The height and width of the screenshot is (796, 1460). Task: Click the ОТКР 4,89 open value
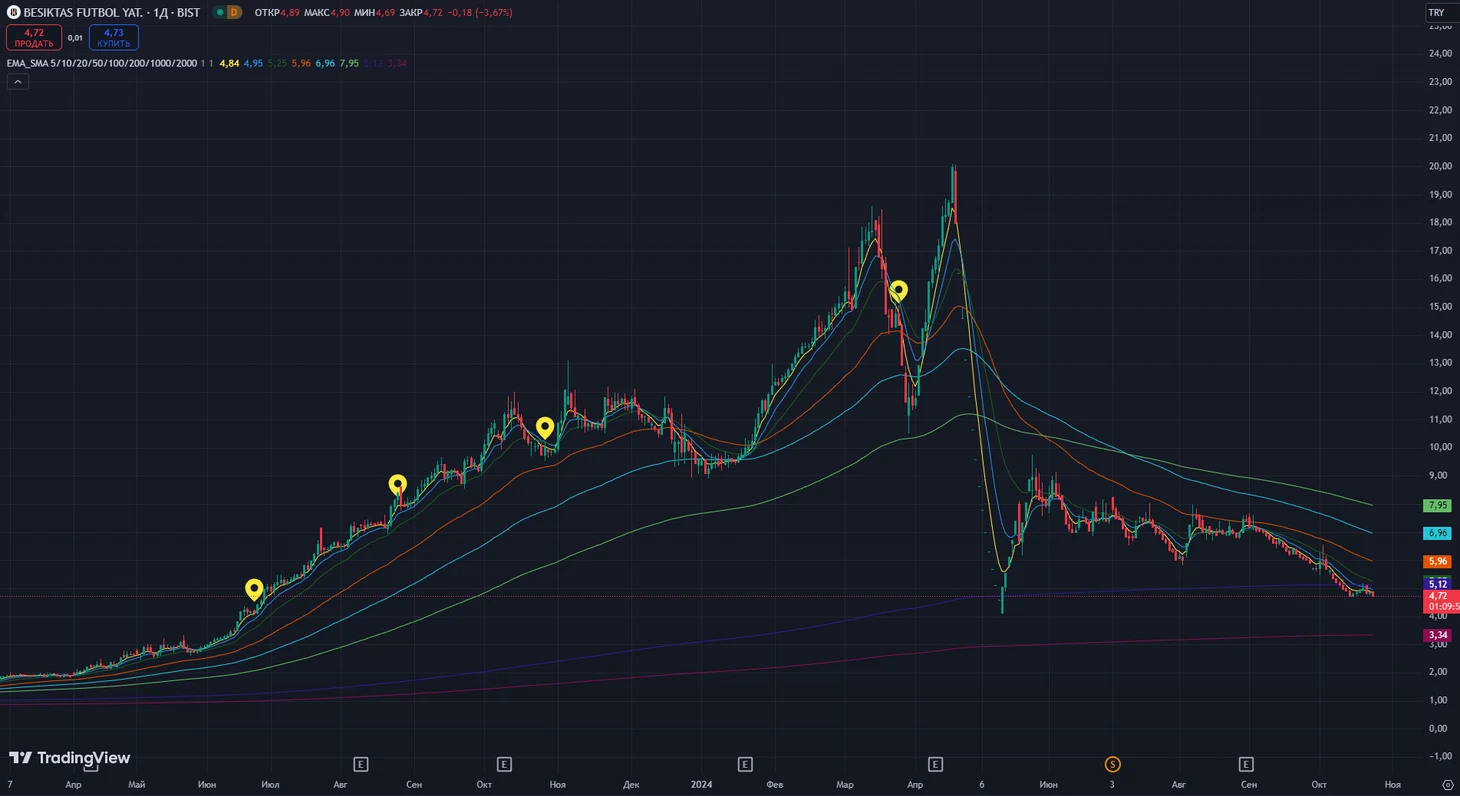(x=277, y=12)
